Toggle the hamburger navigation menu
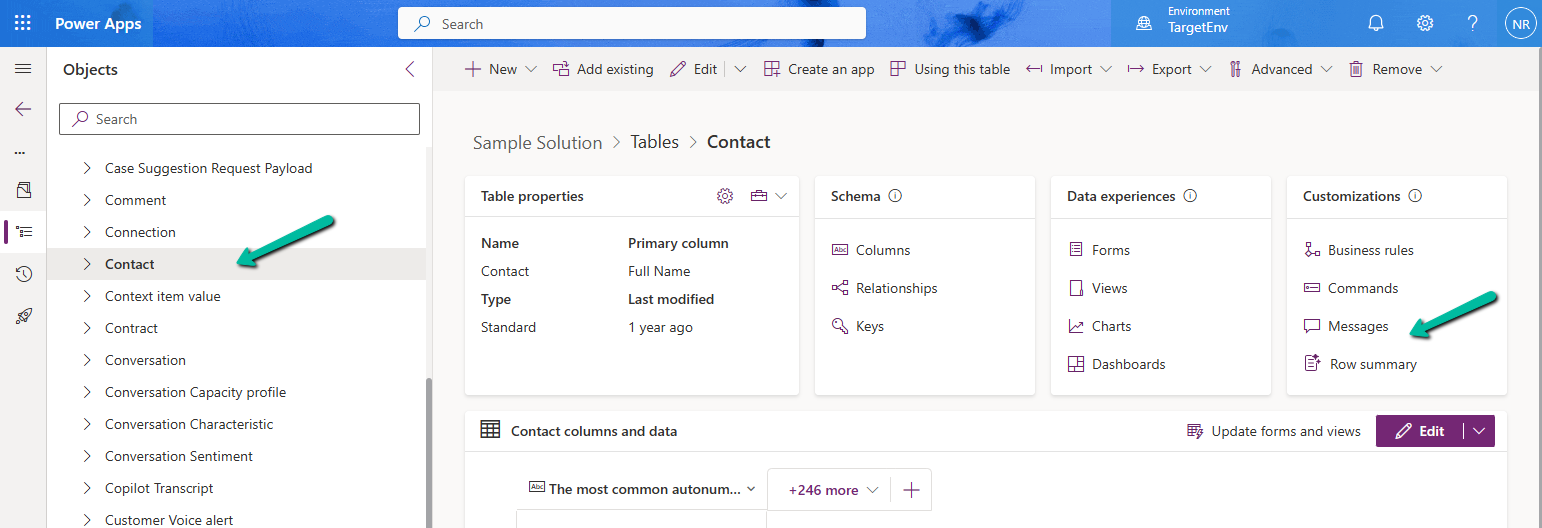This screenshot has height=528, width=1542. (23, 69)
